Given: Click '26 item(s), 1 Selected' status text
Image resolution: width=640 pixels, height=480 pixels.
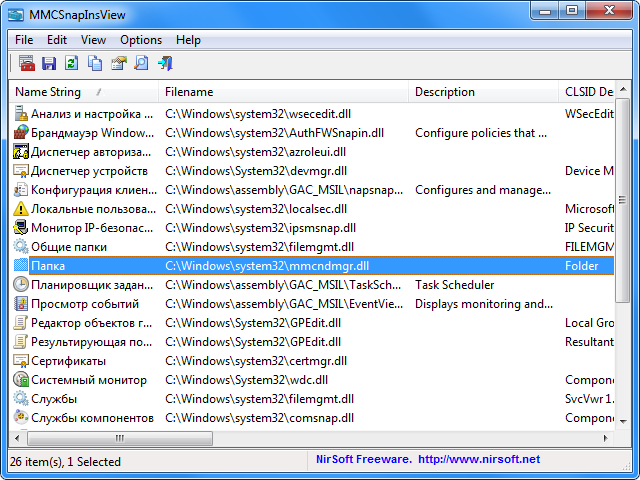Looking at the screenshot, I should coord(65,462).
